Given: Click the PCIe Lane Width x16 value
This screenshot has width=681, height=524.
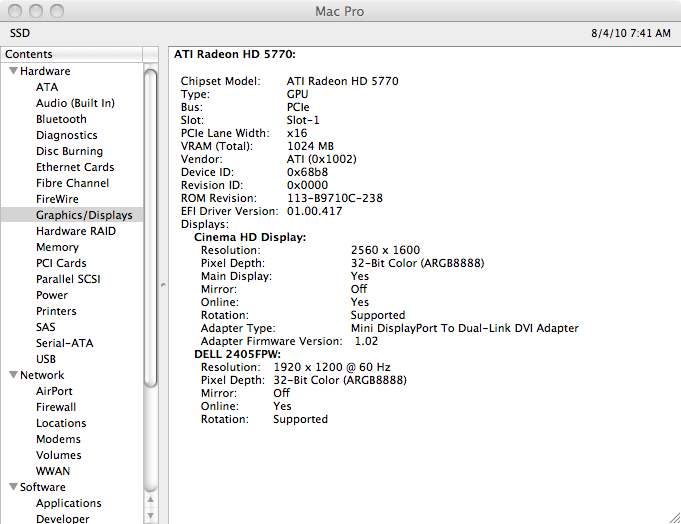Looking at the screenshot, I should coord(297,133).
